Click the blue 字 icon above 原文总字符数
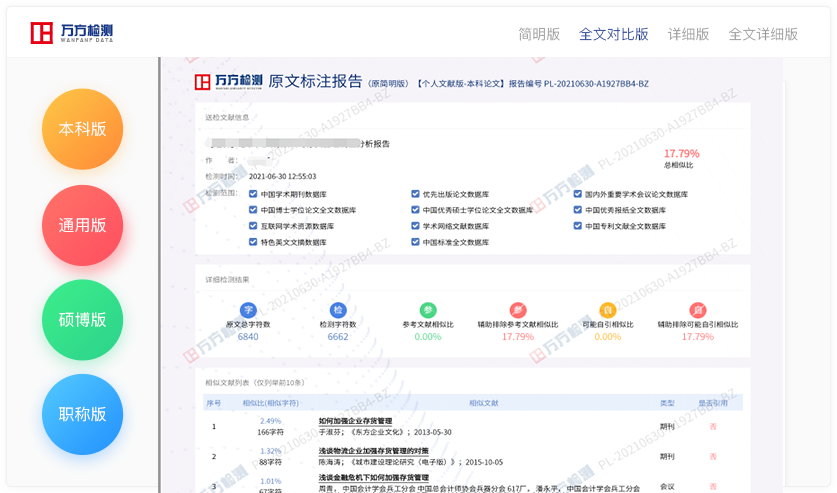Viewport: 837px width, 493px height. click(x=248, y=310)
